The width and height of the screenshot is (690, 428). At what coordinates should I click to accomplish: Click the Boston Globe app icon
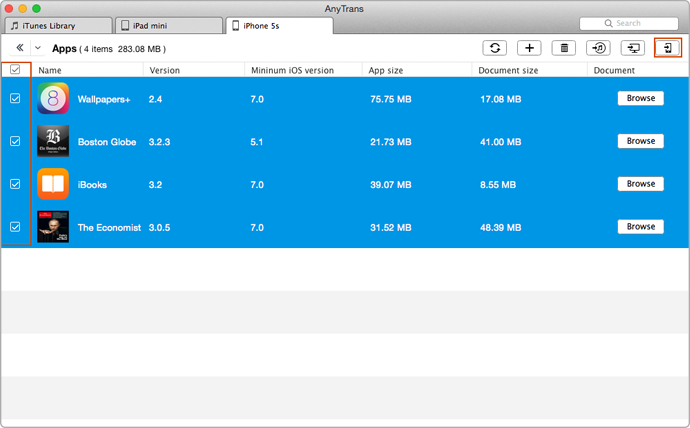click(x=53, y=141)
